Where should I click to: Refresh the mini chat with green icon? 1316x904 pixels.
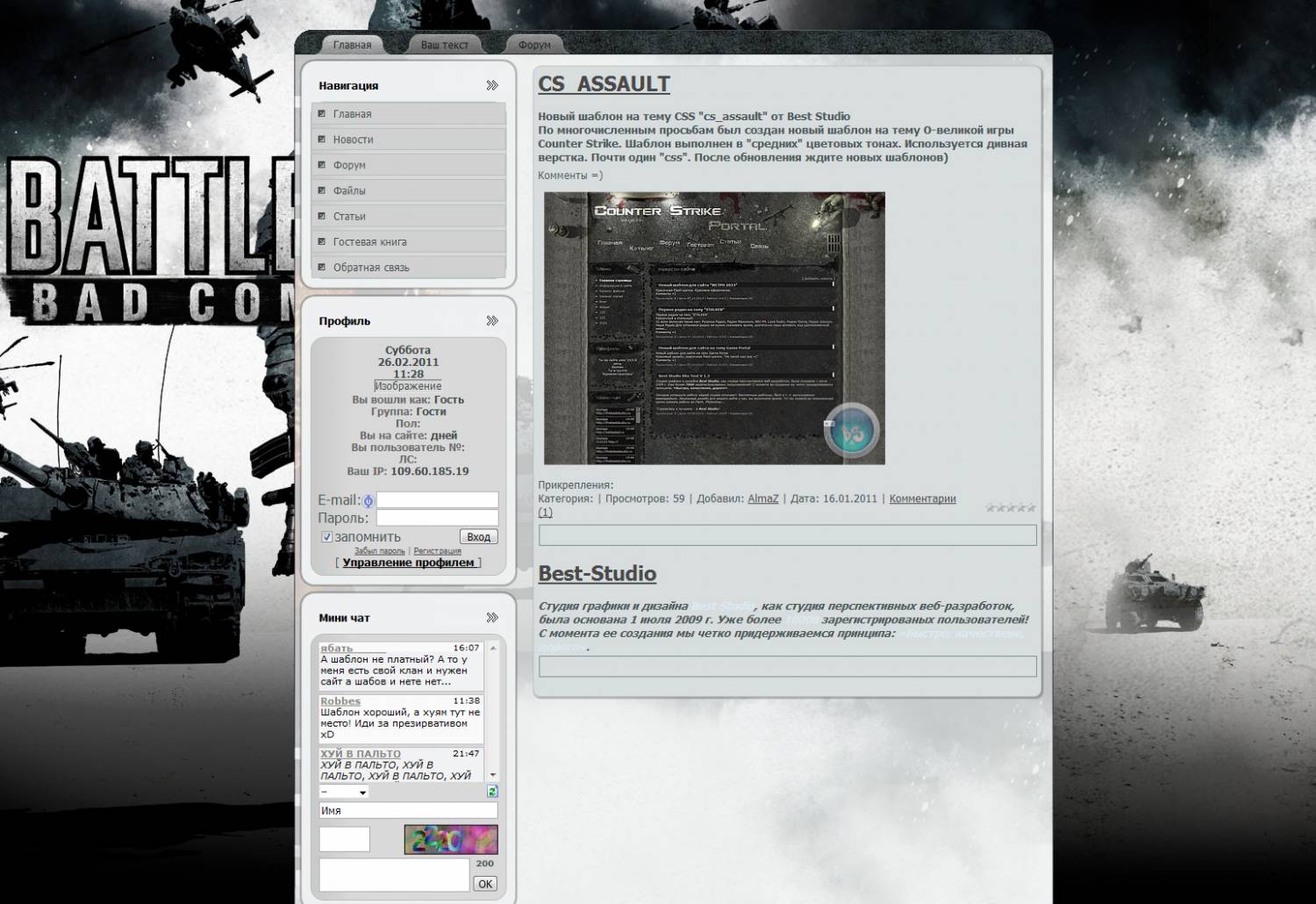pyautogui.click(x=492, y=792)
